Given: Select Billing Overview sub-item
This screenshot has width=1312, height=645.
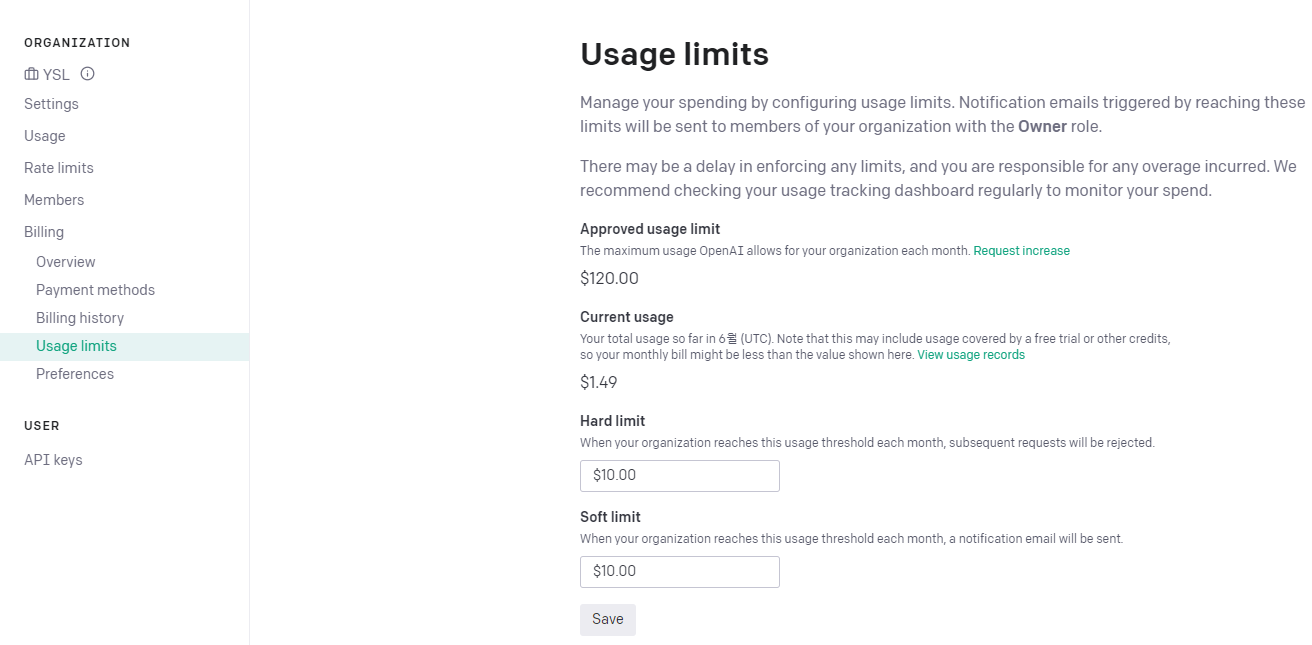Looking at the screenshot, I should pos(66,262).
